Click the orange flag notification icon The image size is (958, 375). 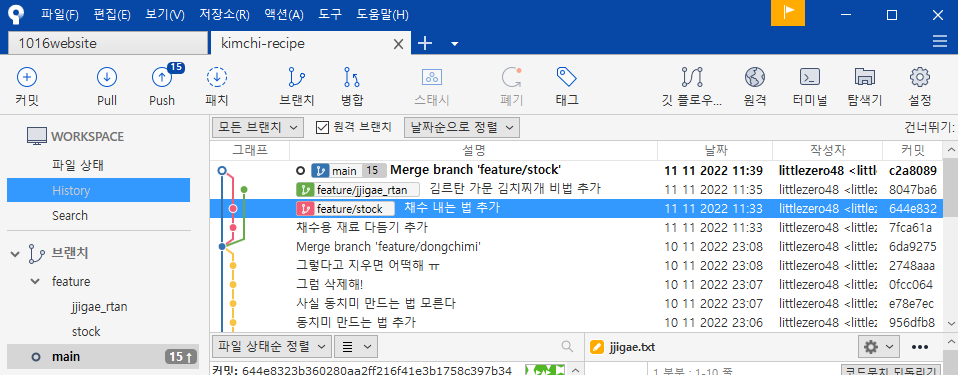coord(788,13)
